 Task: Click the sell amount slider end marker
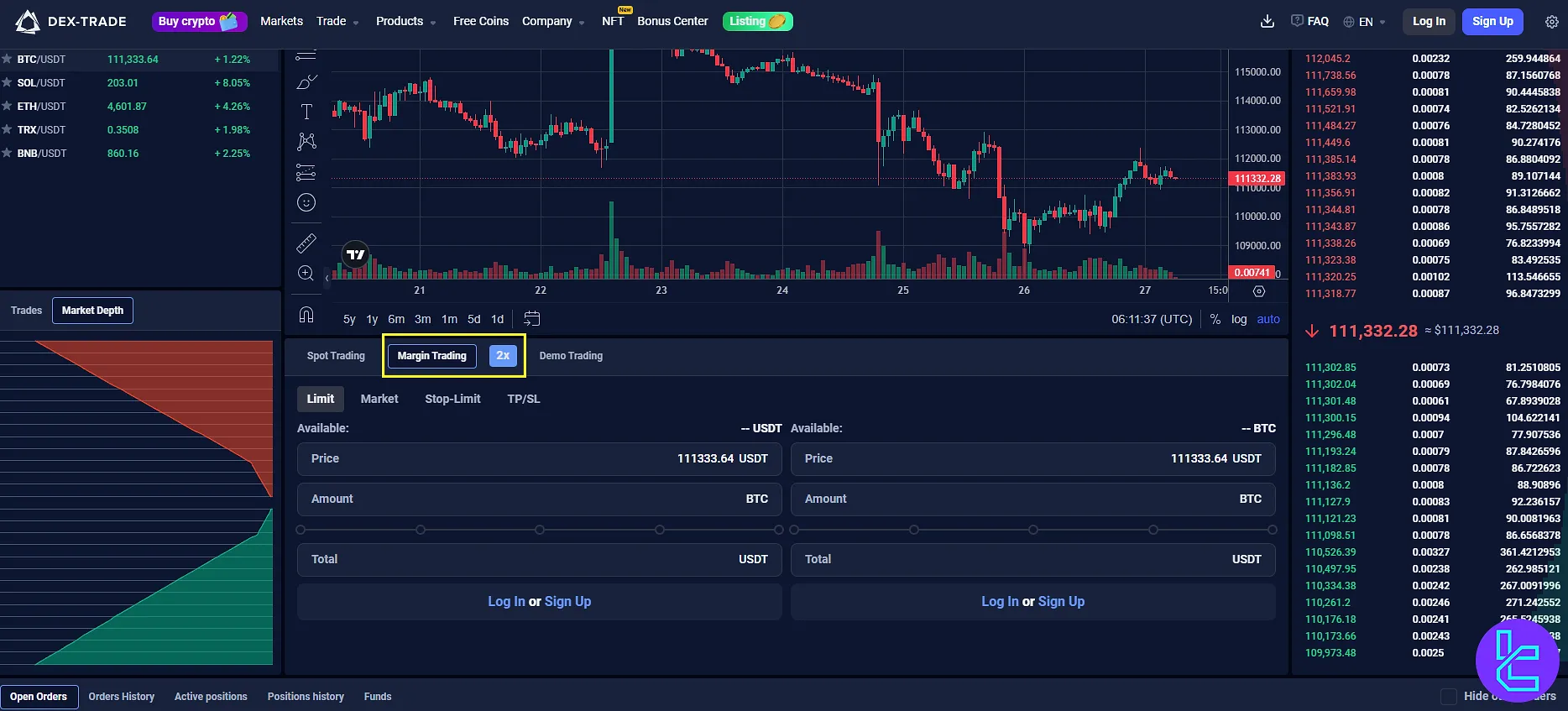(1273, 530)
